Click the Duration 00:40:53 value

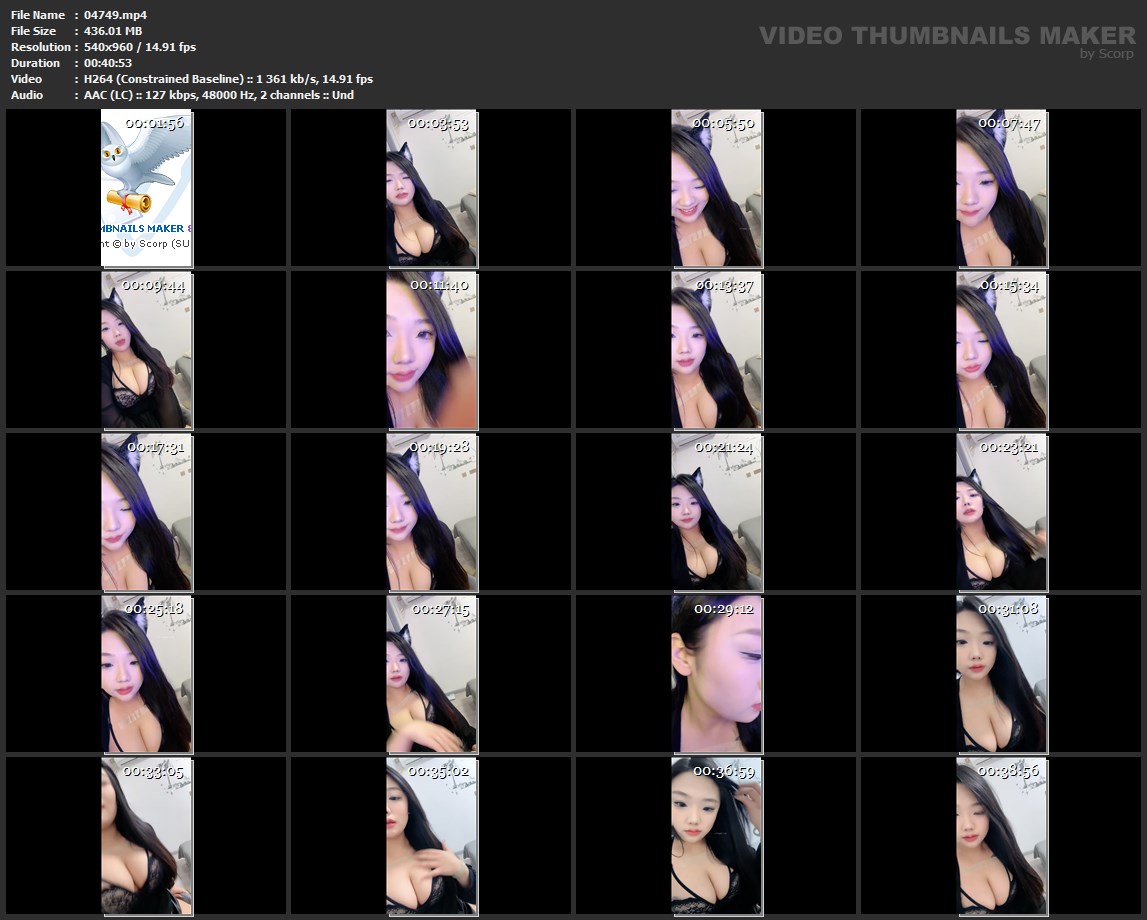coord(108,63)
